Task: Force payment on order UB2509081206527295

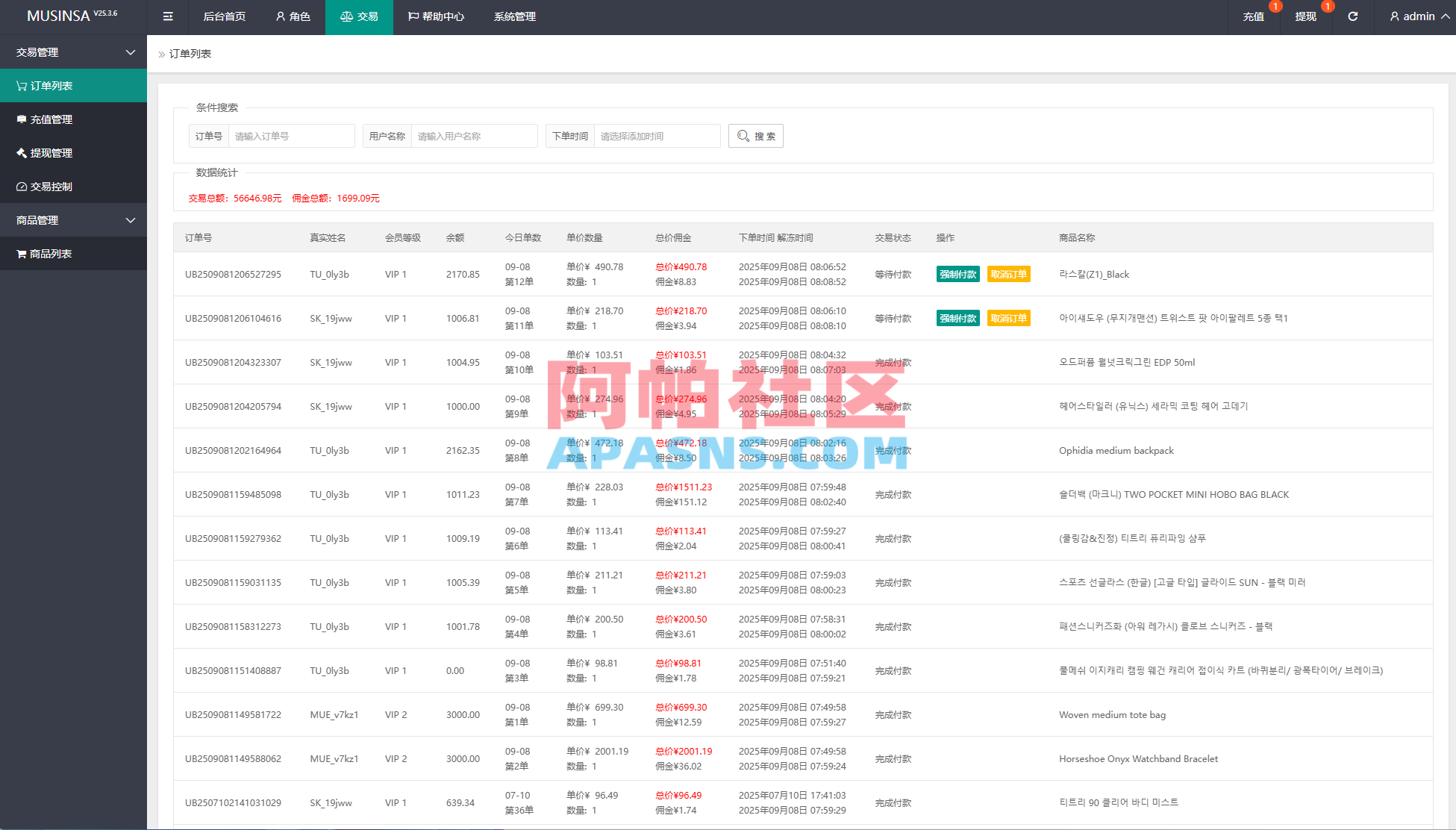Action: click(x=957, y=274)
